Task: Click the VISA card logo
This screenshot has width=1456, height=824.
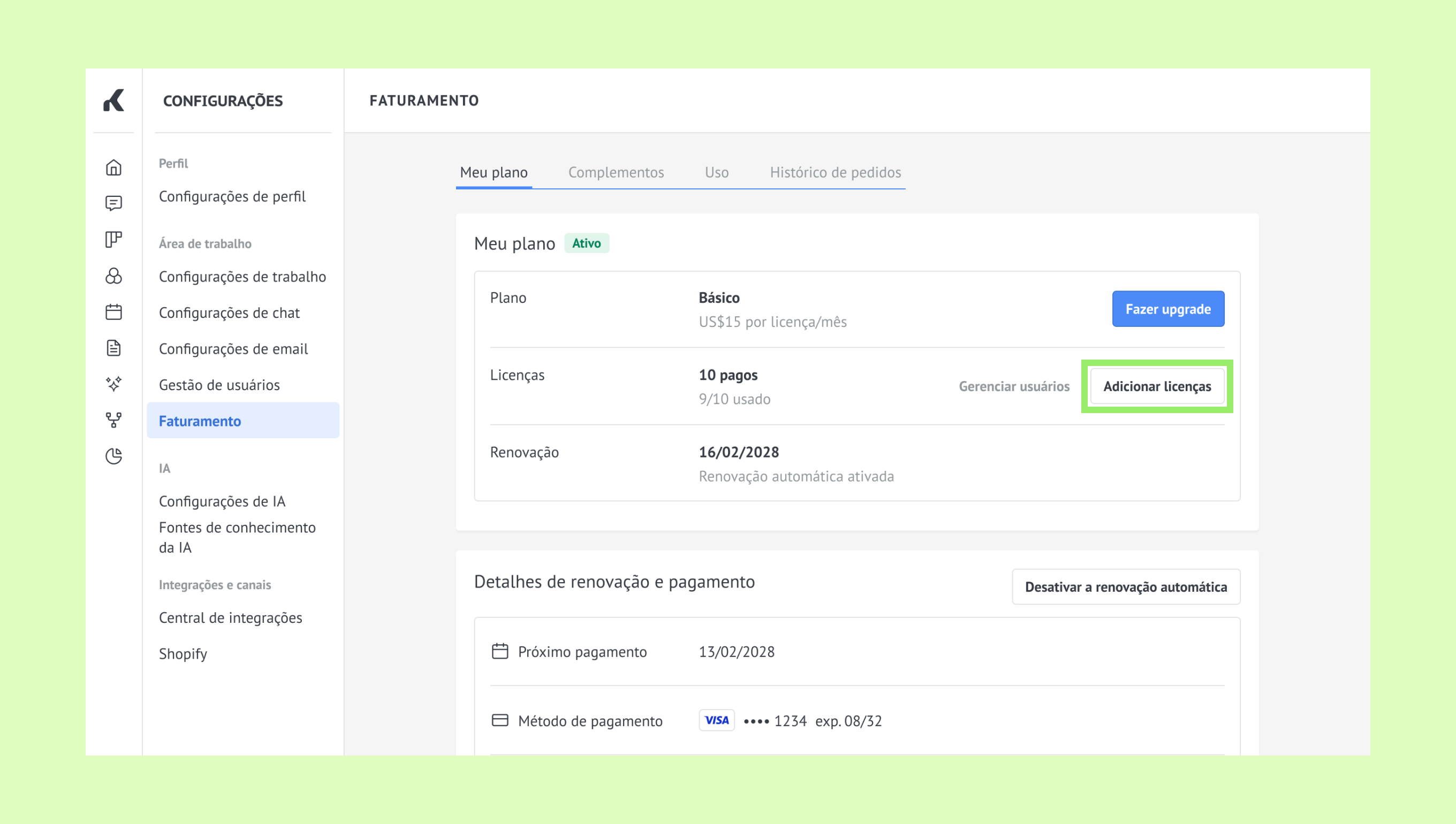Action: 717,720
